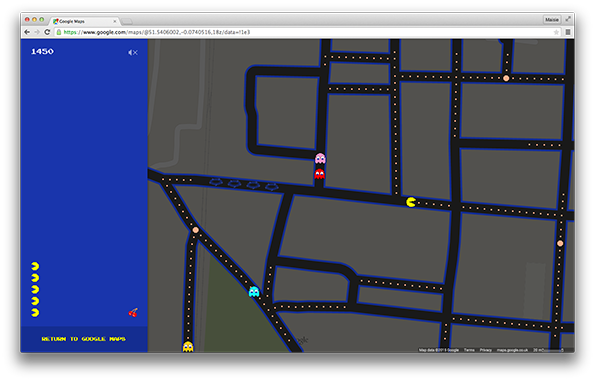The height and width of the screenshot is (381, 595).
Task: Reload the page with the refresh icon
Action: click(x=47, y=32)
